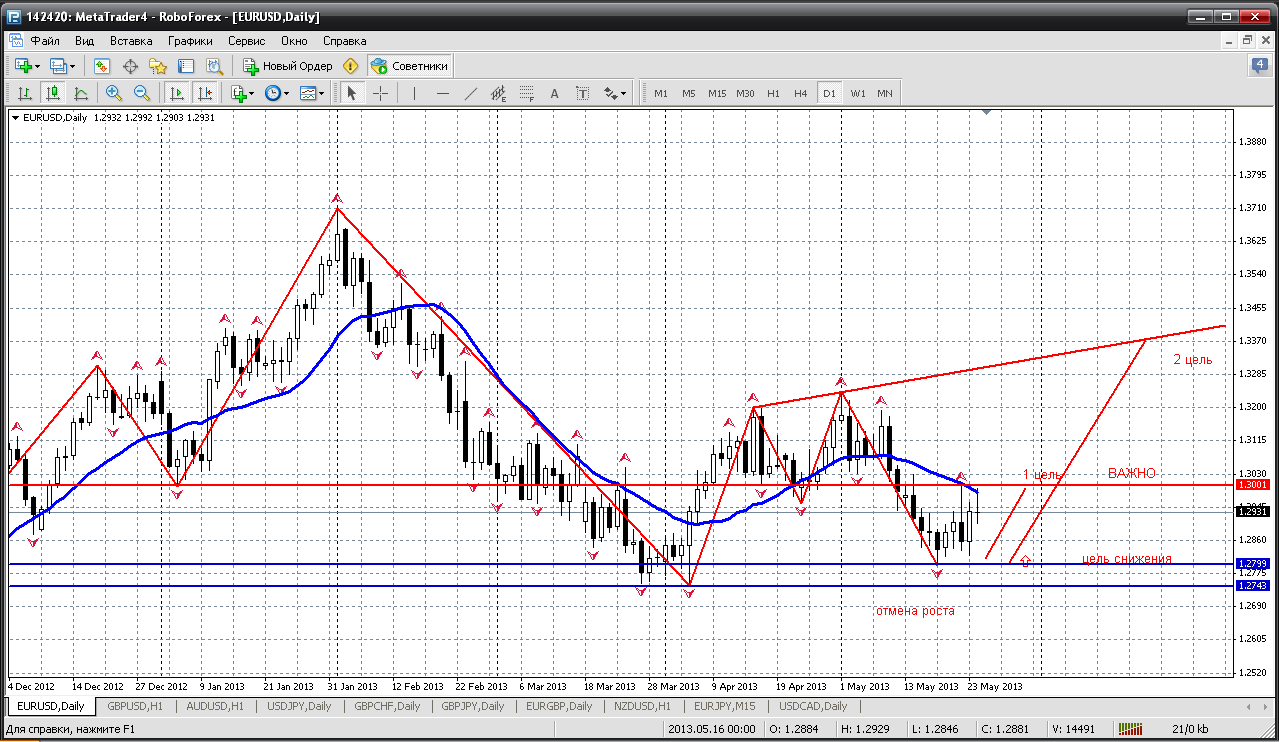
Task: Toggle chart shift from right border
Action: coord(205,93)
